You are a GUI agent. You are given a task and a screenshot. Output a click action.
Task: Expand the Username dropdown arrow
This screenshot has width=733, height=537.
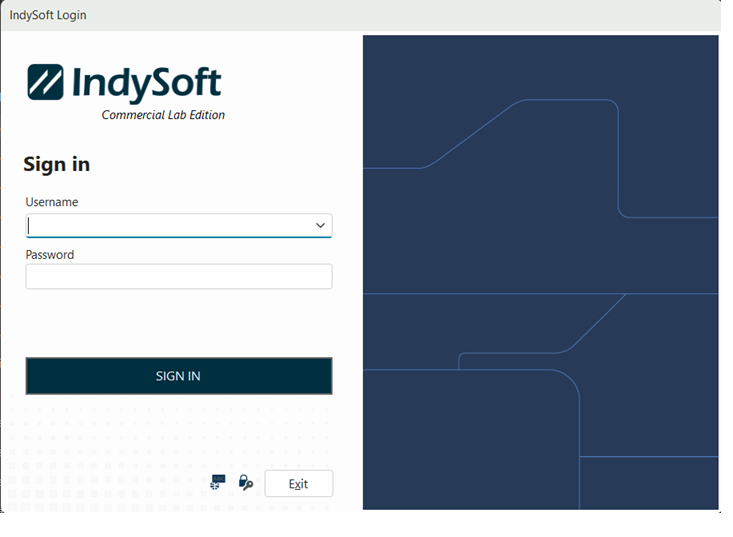(320, 225)
